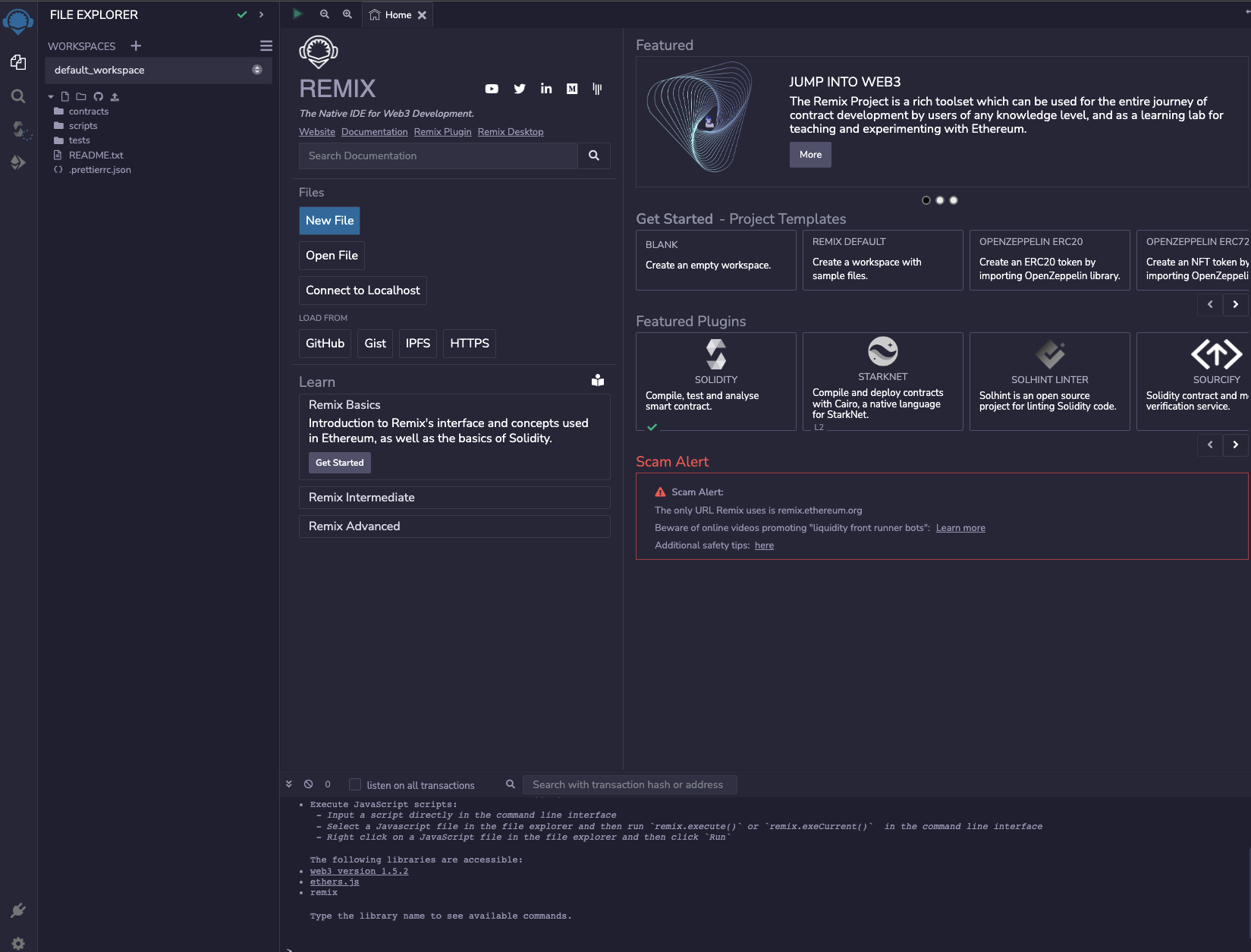Open Deploy & Run transactions sidebar icon

coord(18,162)
